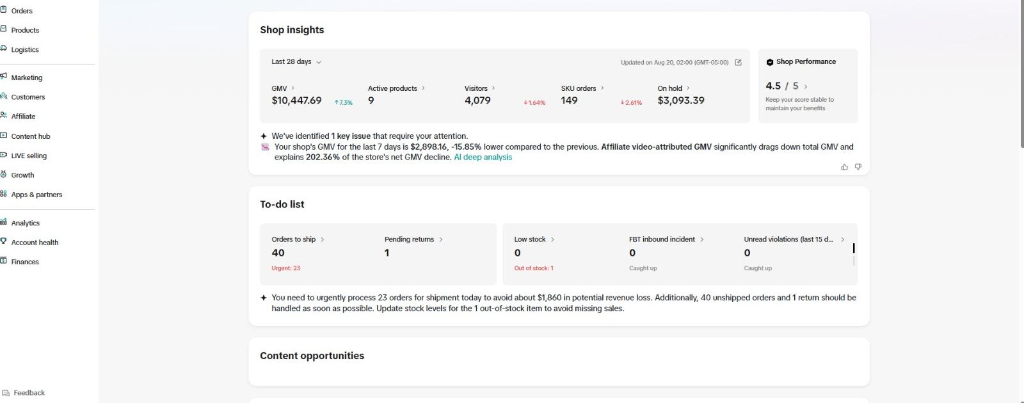The width and height of the screenshot is (1024, 403).
Task: Click the To-do list carousel scroll handle
Action: point(854,248)
